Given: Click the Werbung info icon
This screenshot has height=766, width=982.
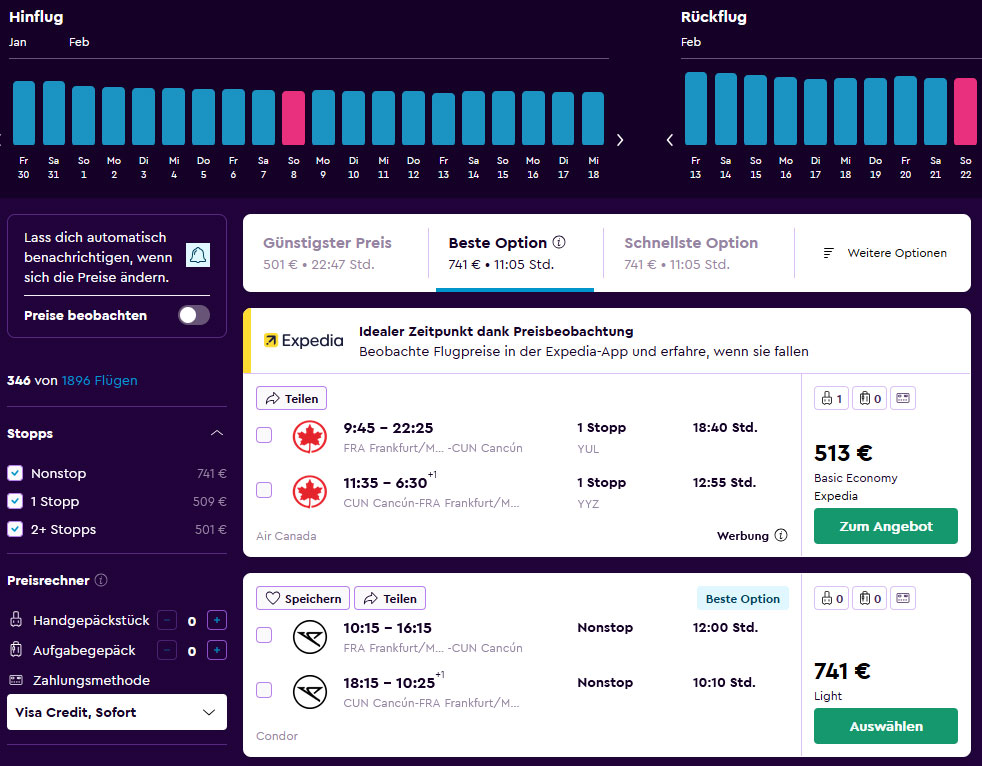Looking at the screenshot, I should point(781,536).
